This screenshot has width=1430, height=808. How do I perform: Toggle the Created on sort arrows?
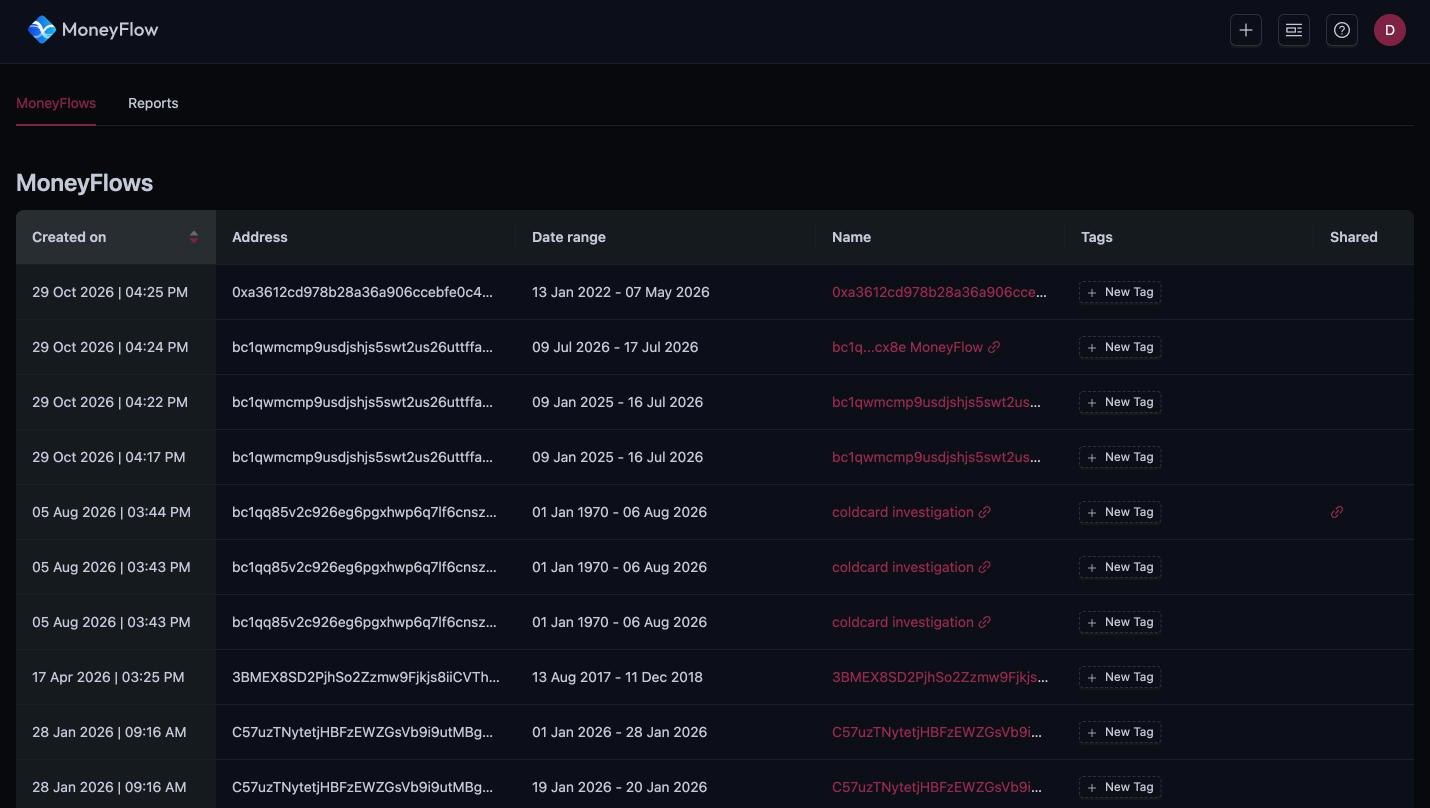click(x=194, y=237)
